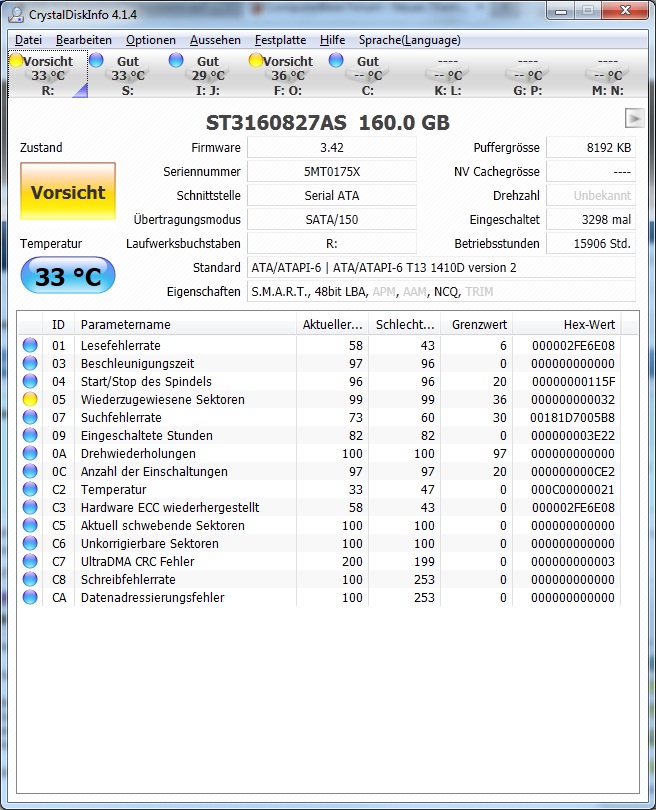
Task: Click status orb for Lesefehlerrate row
Action: click(30, 345)
